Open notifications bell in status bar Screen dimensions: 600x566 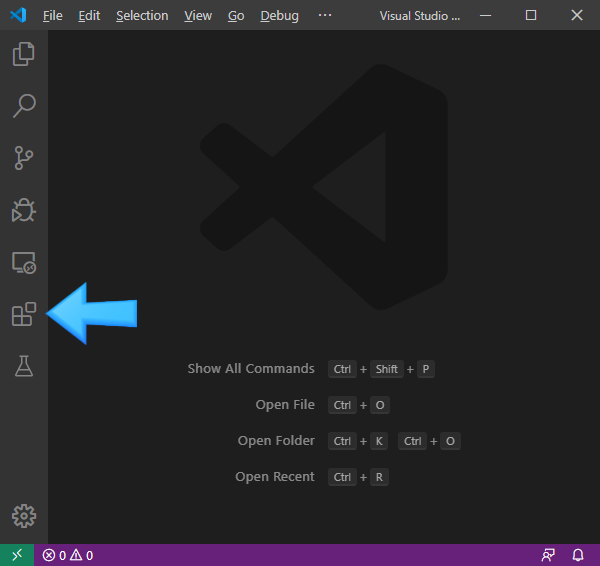tap(578, 555)
